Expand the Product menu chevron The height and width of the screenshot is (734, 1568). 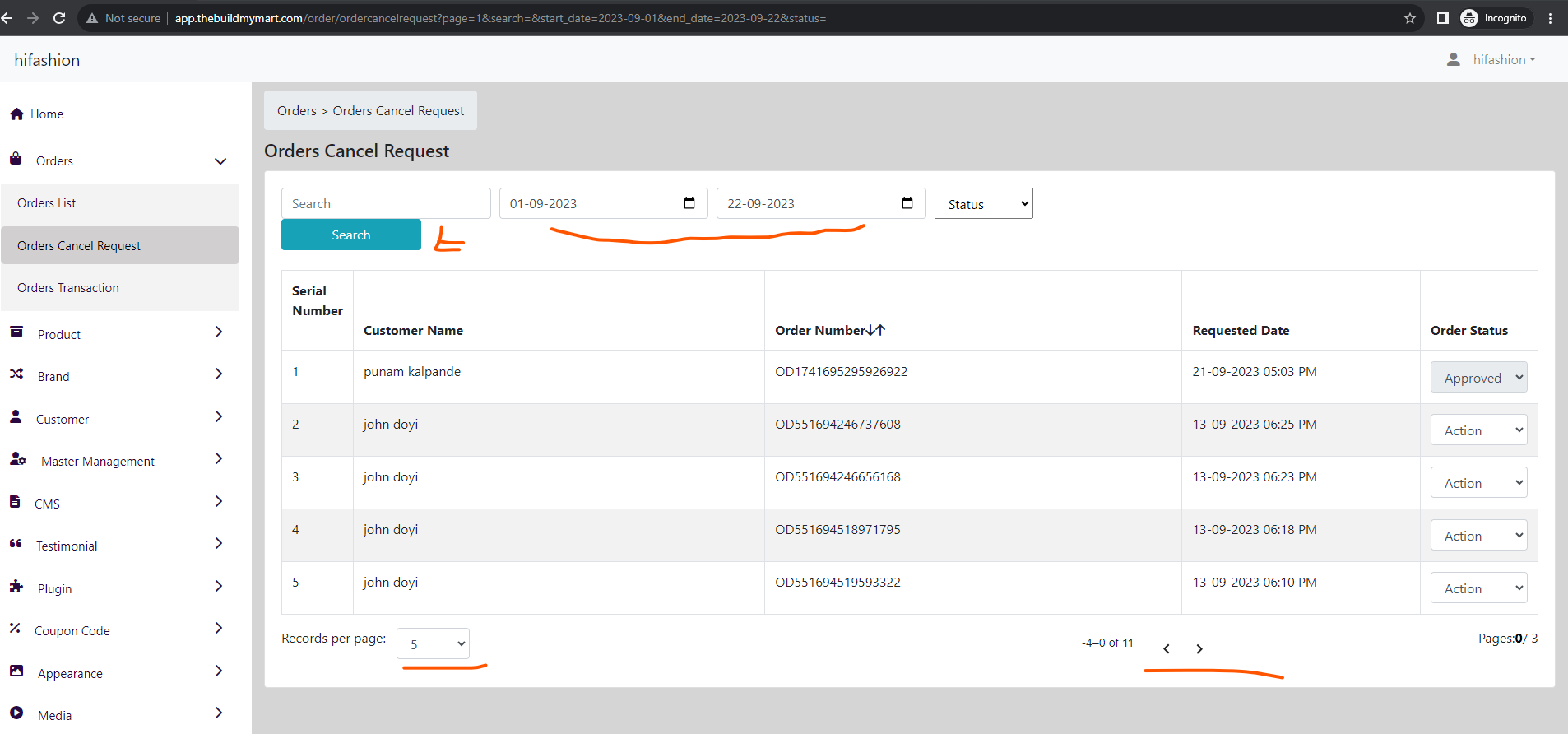[219, 332]
